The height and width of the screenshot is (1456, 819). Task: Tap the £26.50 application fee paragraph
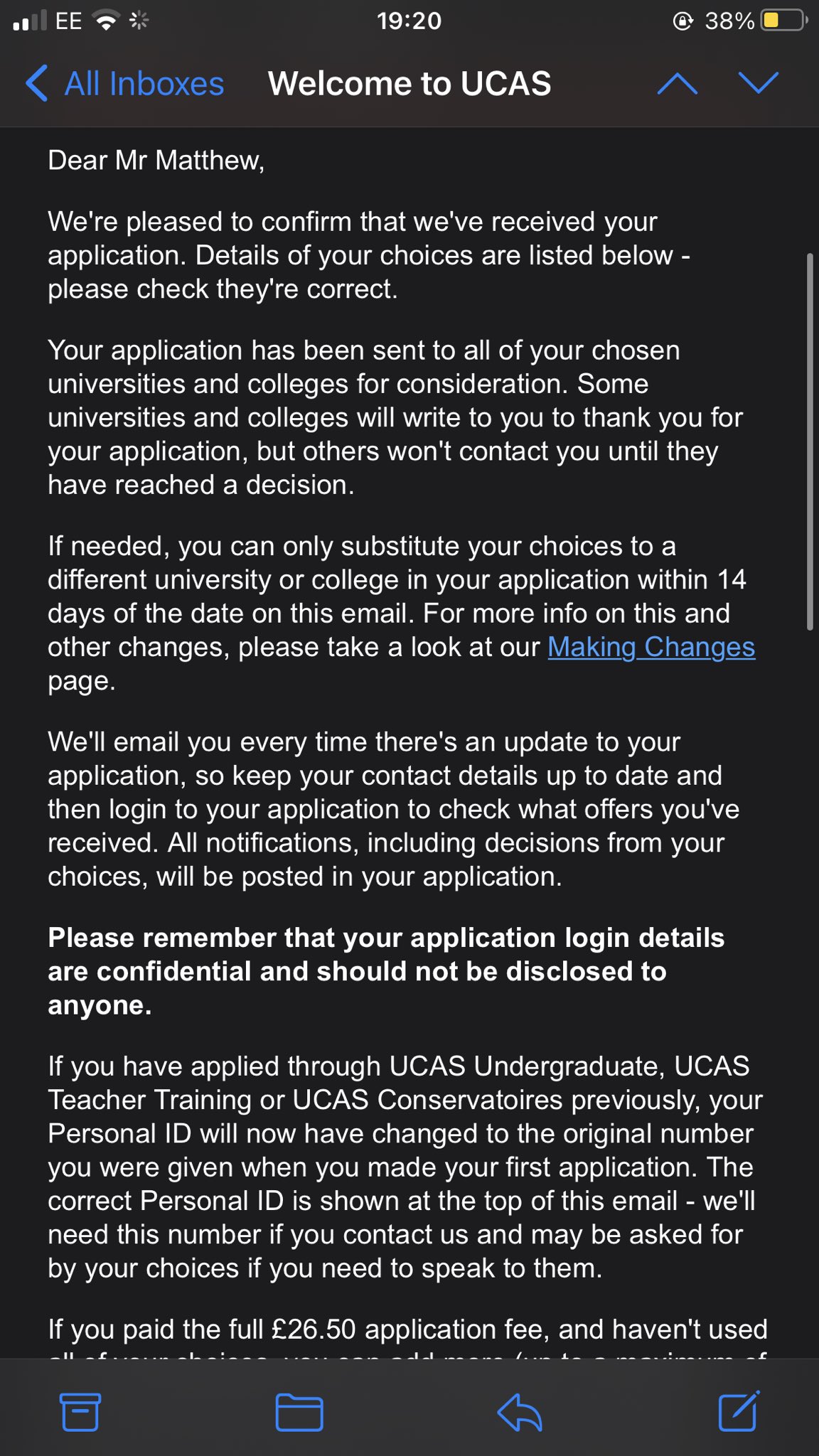pyautogui.click(x=407, y=1329)
